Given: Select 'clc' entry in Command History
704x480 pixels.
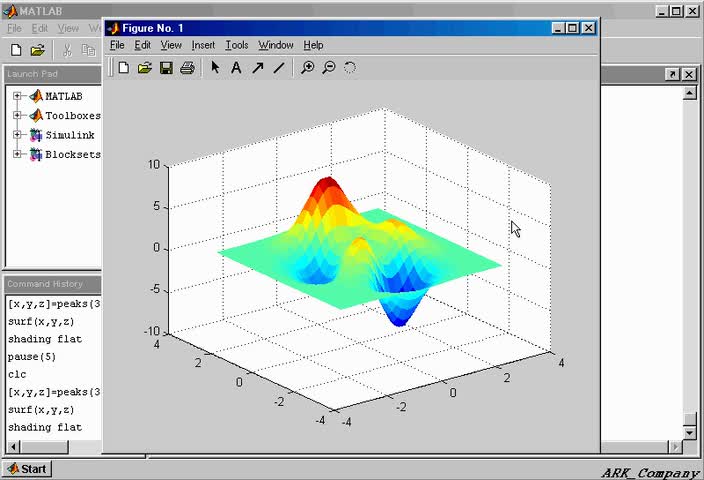Looking at the screenshot, I should click(17, 374).
